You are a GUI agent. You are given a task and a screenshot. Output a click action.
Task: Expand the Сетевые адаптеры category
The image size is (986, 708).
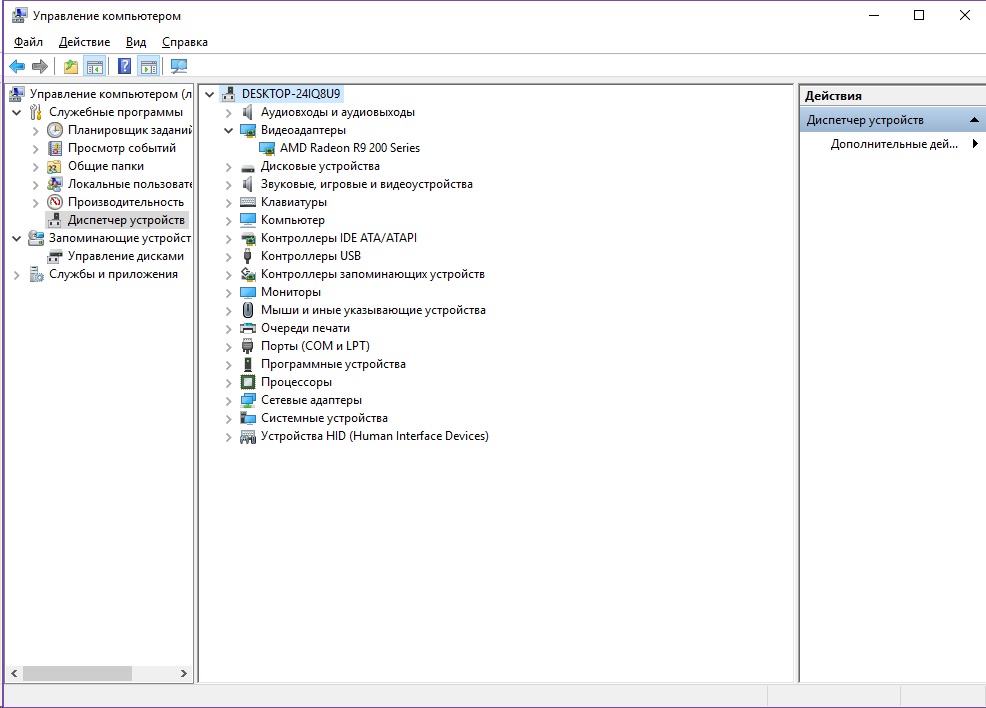coord(228,400)
